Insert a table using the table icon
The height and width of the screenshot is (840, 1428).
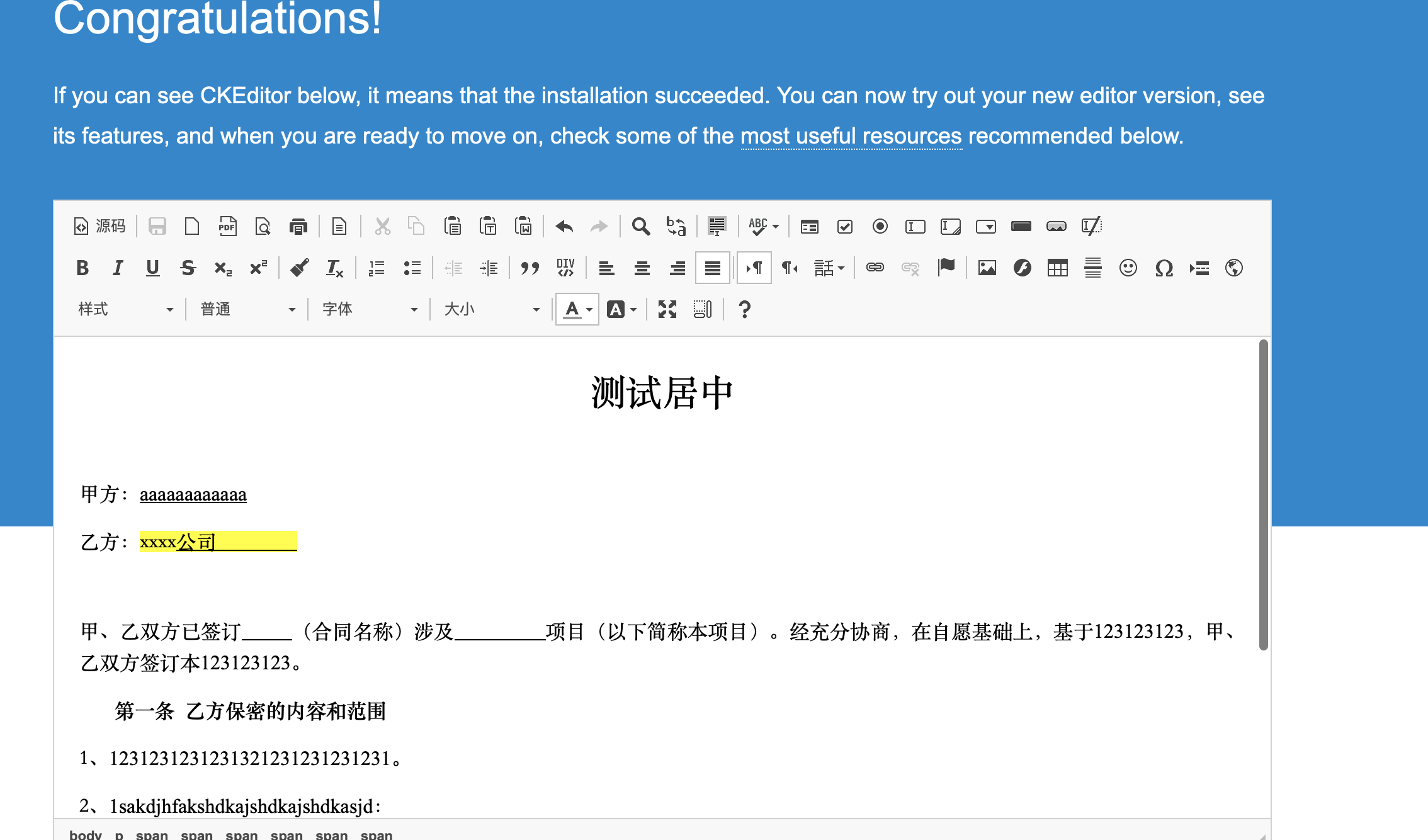tap(1057, 268)
